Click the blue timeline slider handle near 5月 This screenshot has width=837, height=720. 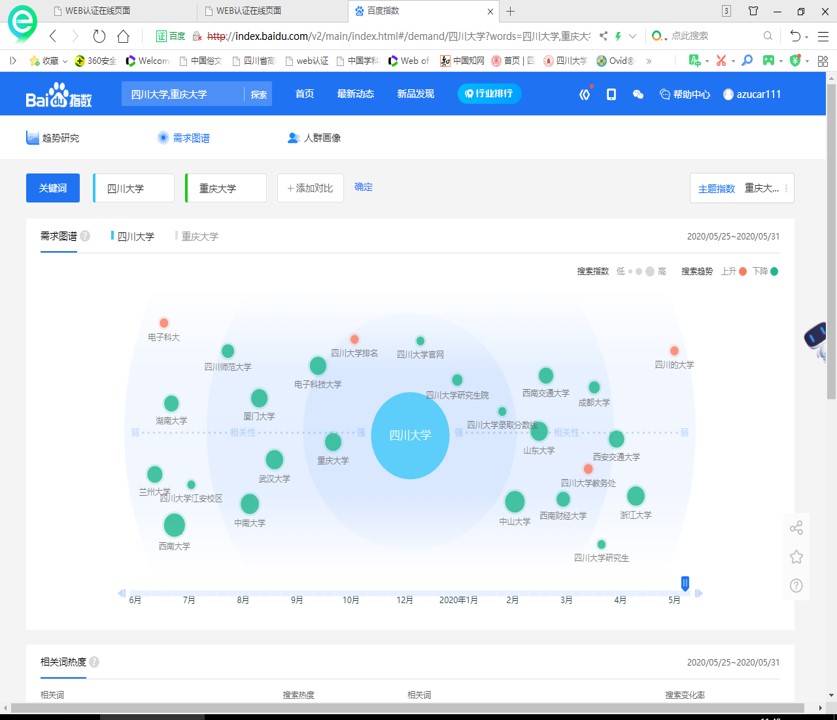685,583
